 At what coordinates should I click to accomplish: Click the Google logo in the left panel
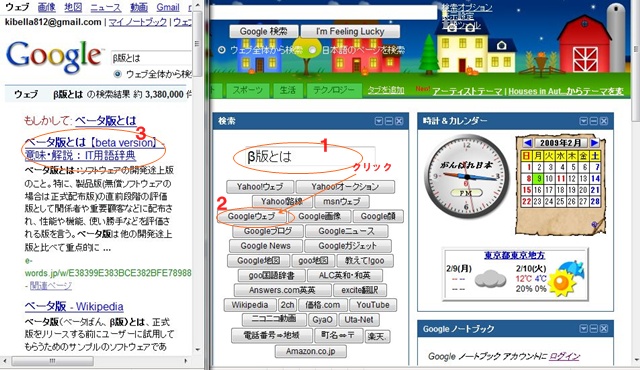pyautogui.click(x=53, y=57)
